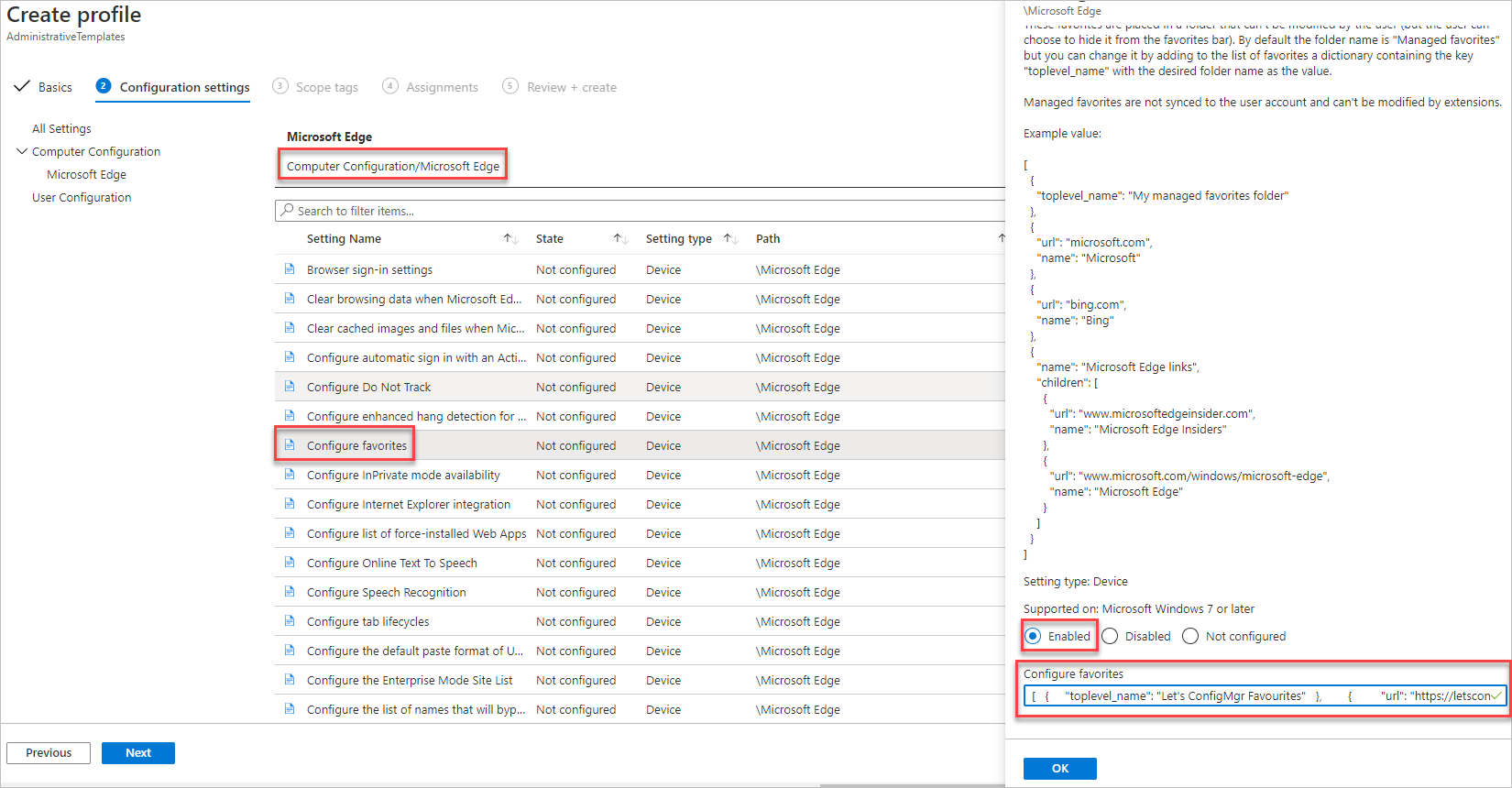
Task: Click document icon for Browser sign-in settings
Action: [x=290, y=269]
